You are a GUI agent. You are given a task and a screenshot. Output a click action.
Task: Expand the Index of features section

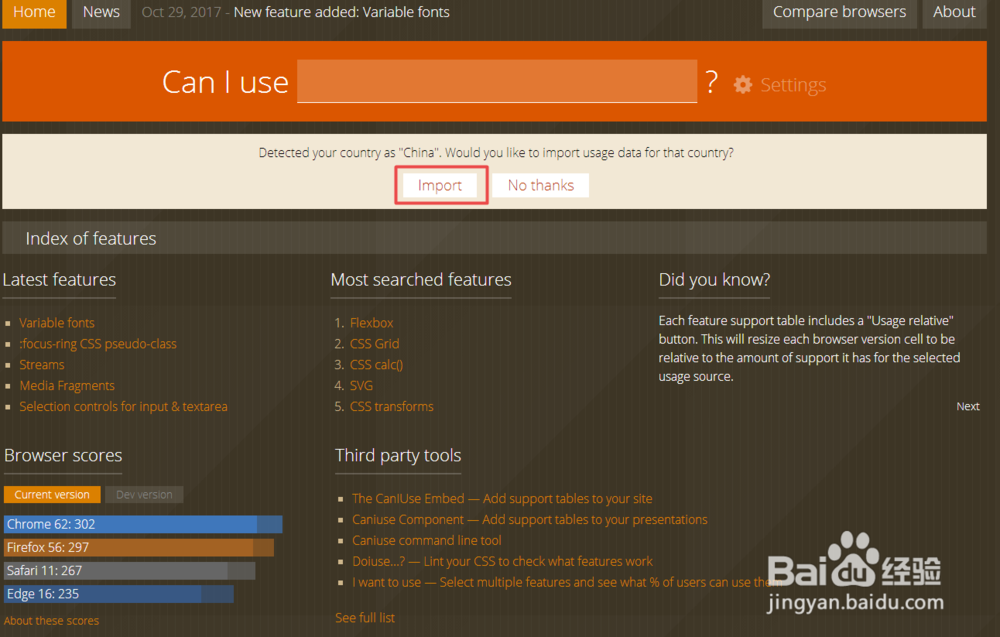(494, 238)
